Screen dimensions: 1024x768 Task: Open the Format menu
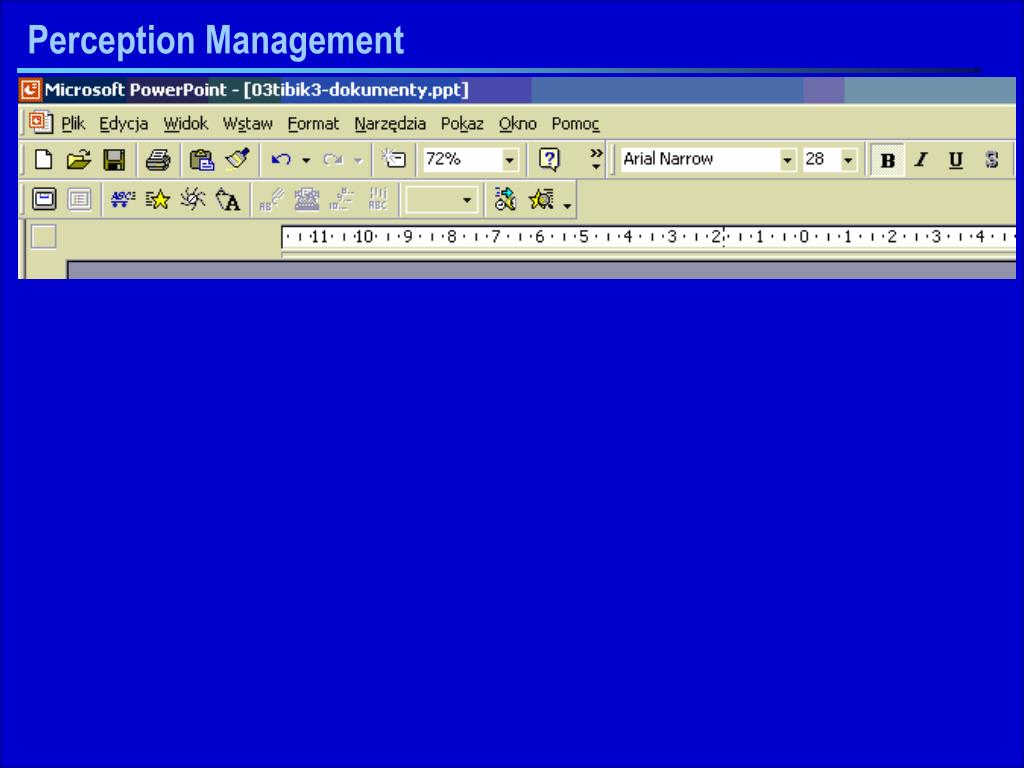point(313,123)
